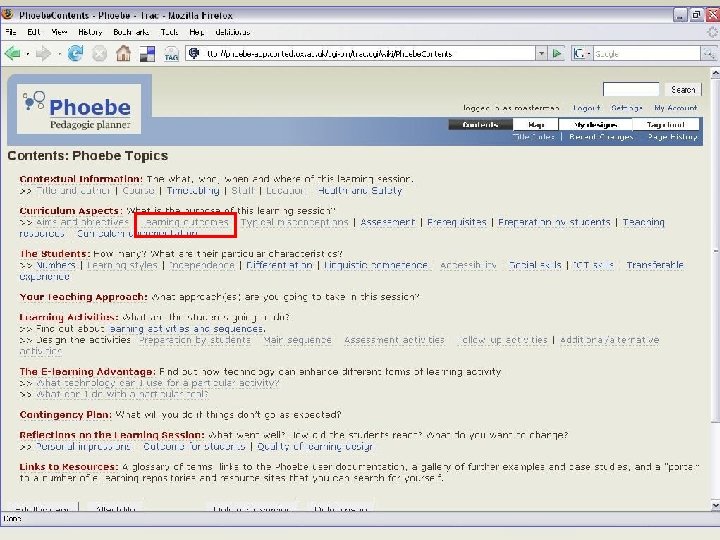Click into the Google search field
Viewport: 720px width, 540px height.
647,54
